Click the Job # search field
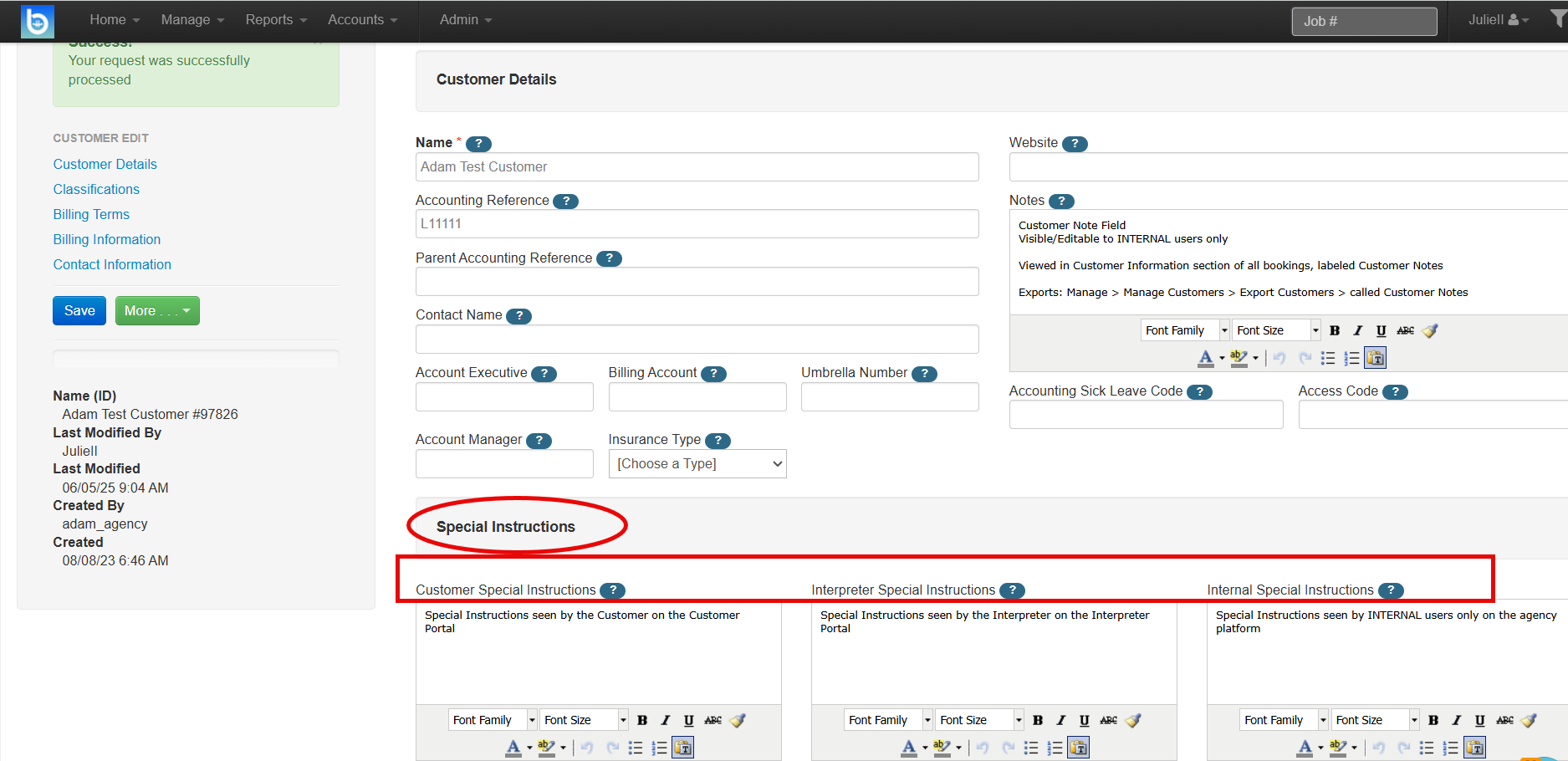The height and width of the screenshot is (761, 1568). coord(1364,21)
